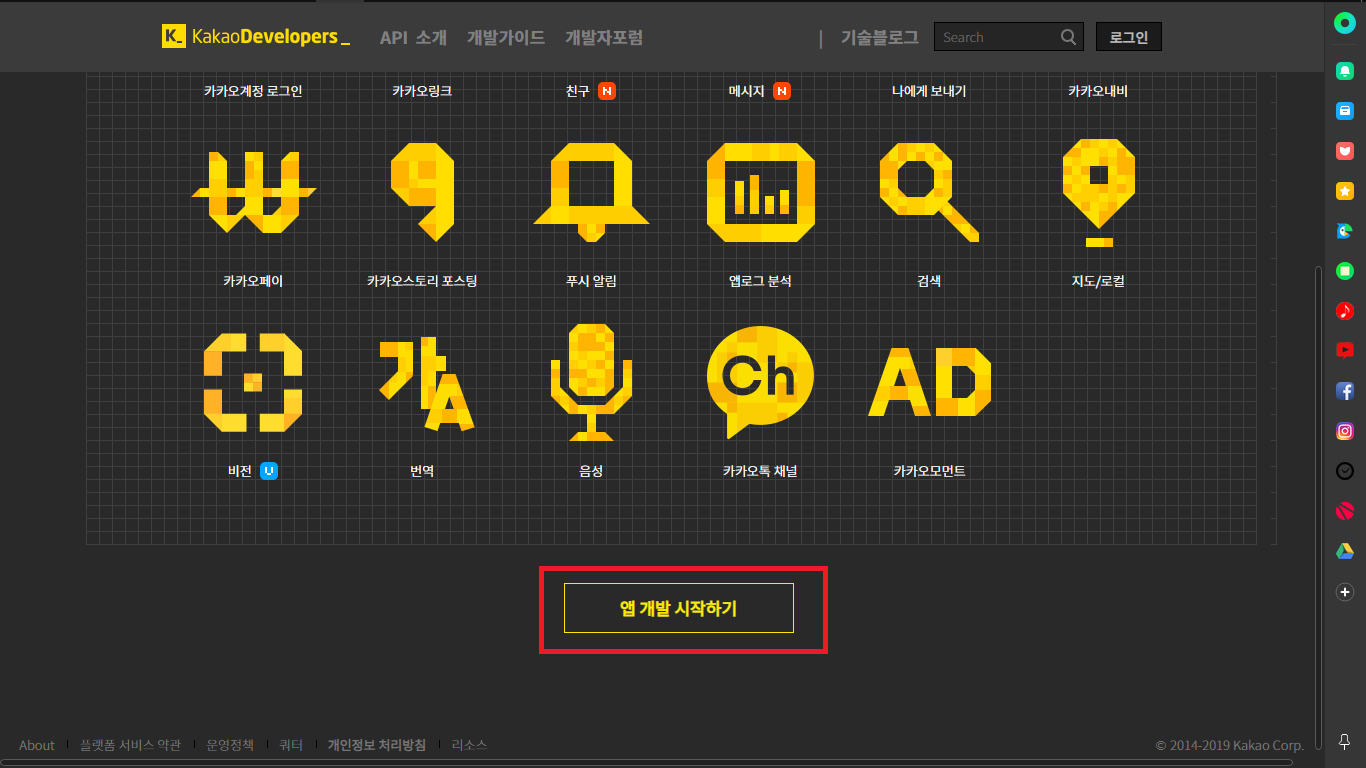Open the 운영정책 footer link
This screenshot has height=768, width=1366.
pyautogui.click(x=230, y=745)
